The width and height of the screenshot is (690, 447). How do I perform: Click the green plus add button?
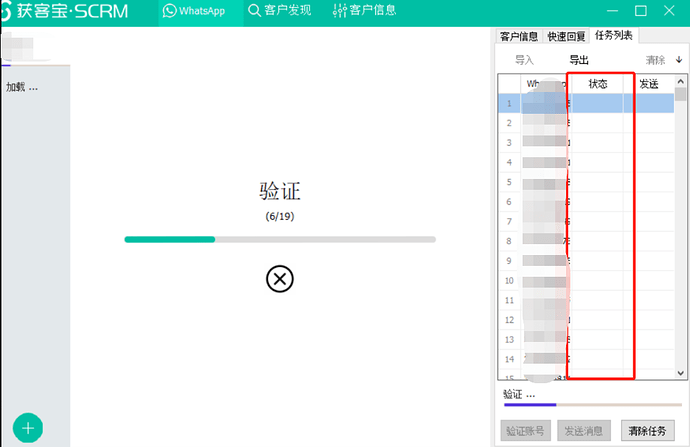pos(28,427)
